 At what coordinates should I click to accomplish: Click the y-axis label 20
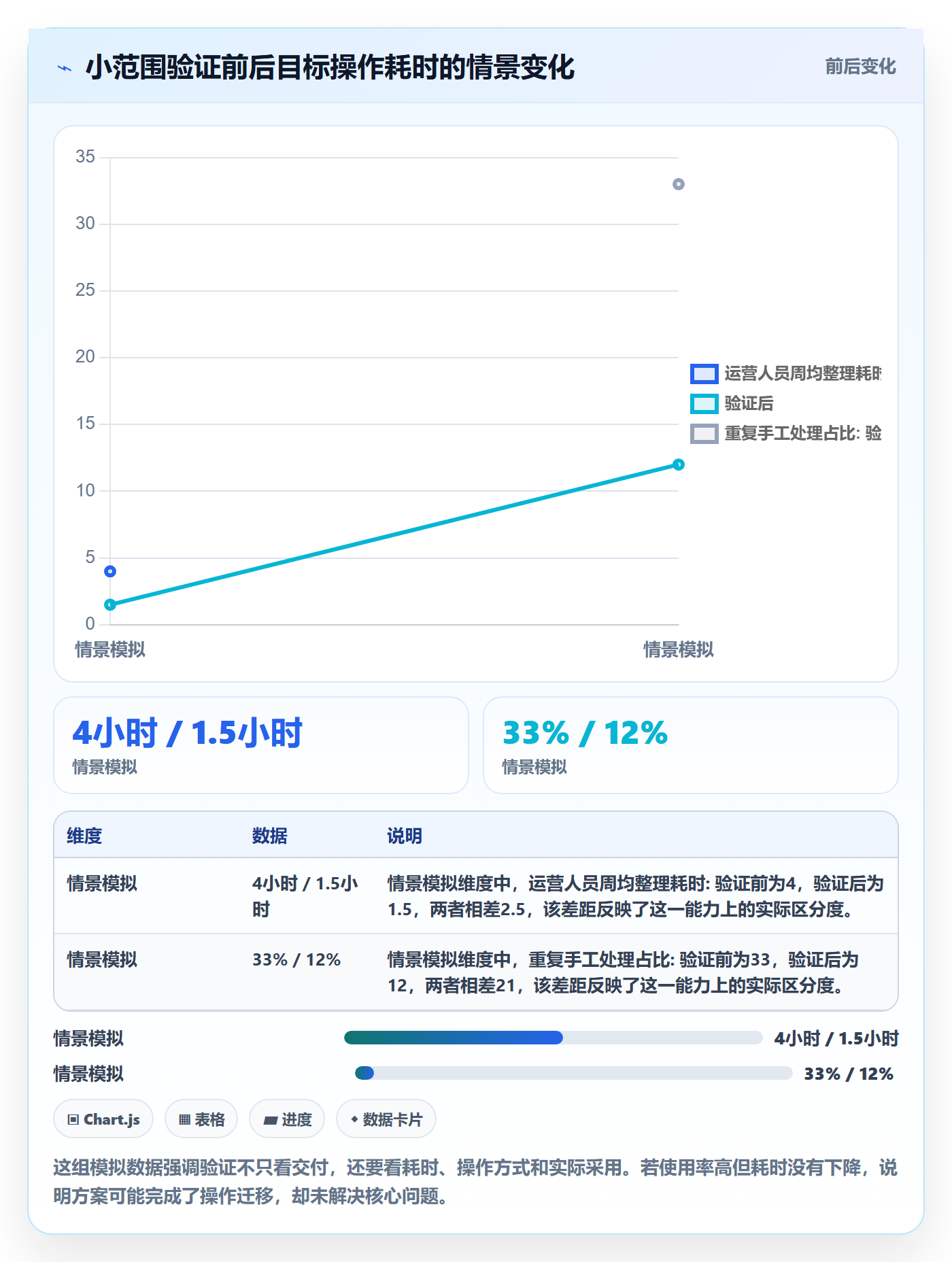pos(85,357)
